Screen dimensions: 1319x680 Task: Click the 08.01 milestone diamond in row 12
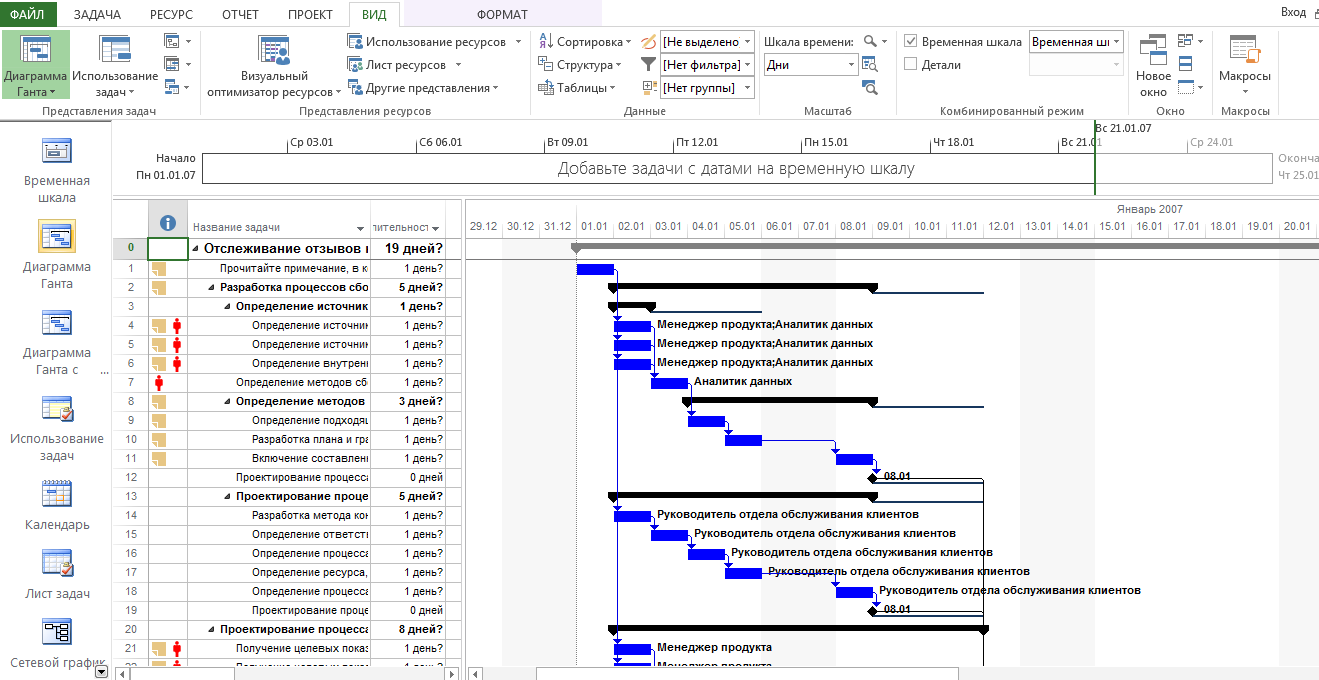(873, 477)
